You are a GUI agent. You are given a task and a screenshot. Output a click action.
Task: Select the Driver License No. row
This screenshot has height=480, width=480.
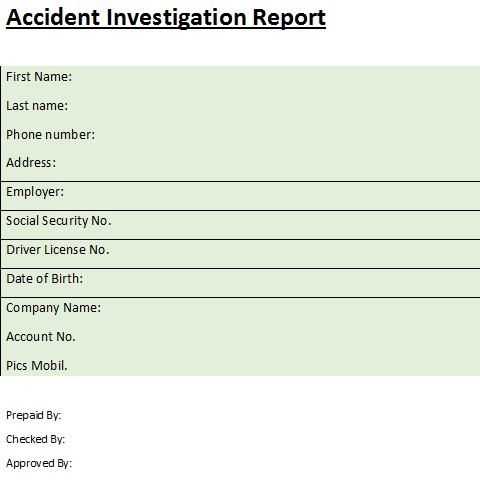241,254
